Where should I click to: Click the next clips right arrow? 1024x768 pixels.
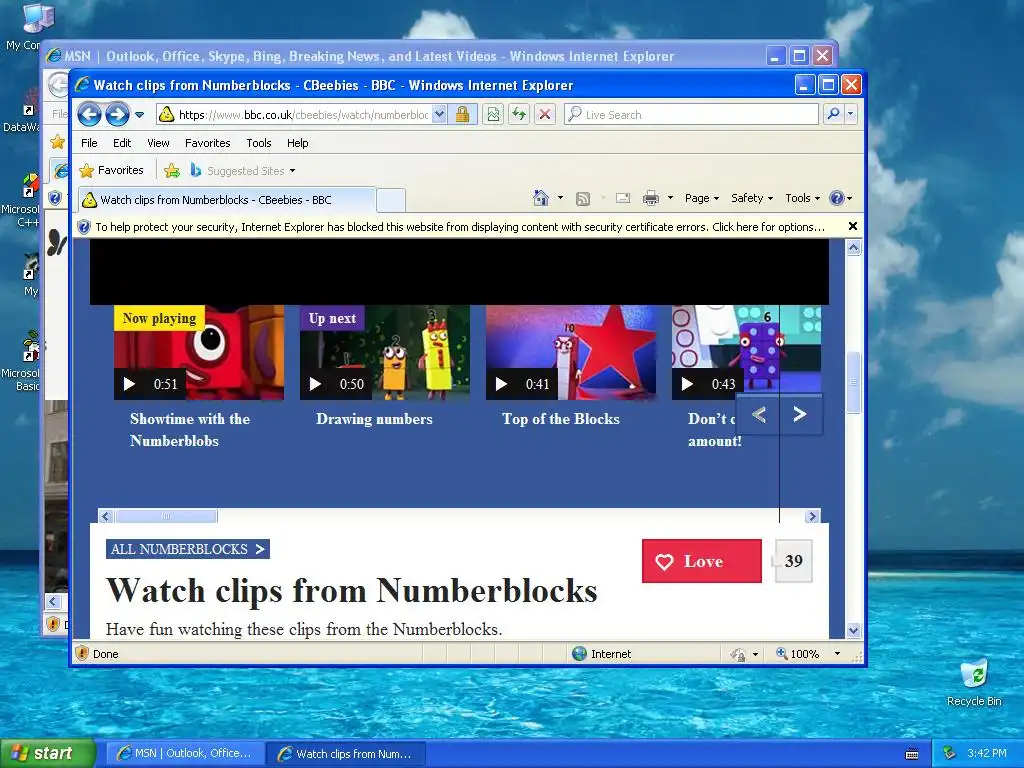pos(800,415)
